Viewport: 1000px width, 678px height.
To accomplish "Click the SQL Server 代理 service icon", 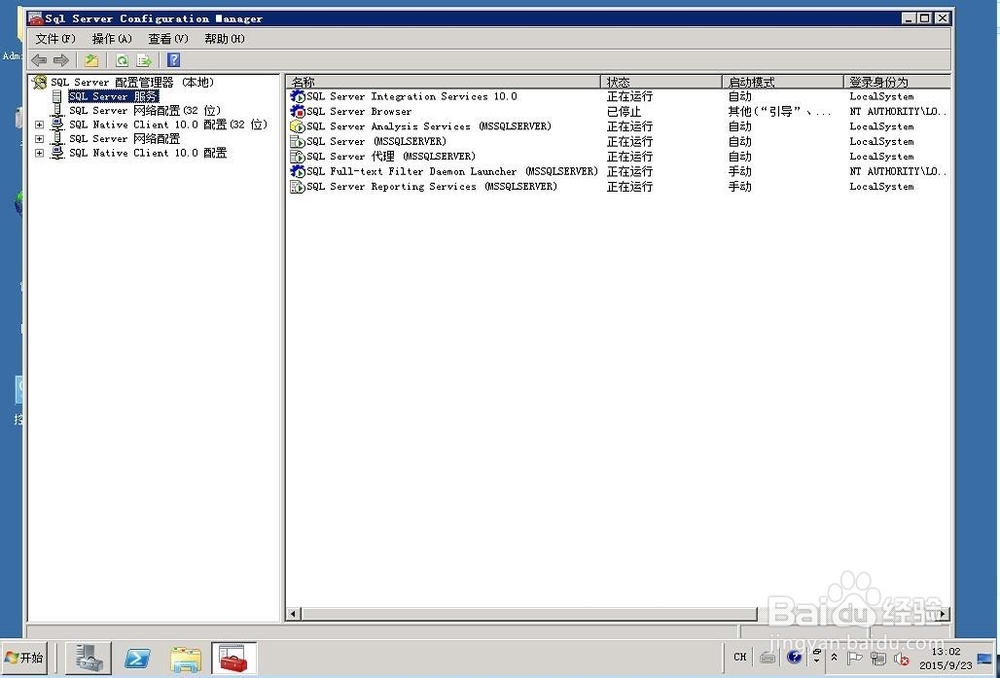I will click(298, 157).
